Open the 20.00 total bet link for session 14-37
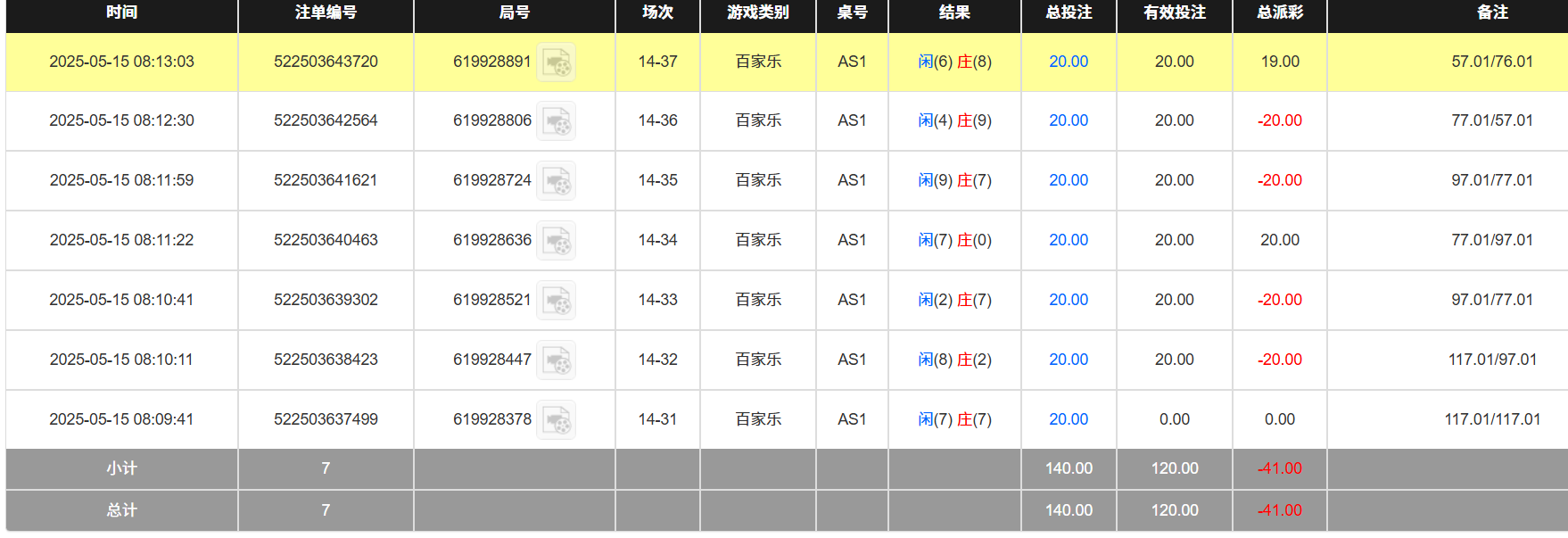Viewport: 1568px width, 538px height. pos(1068,62)
